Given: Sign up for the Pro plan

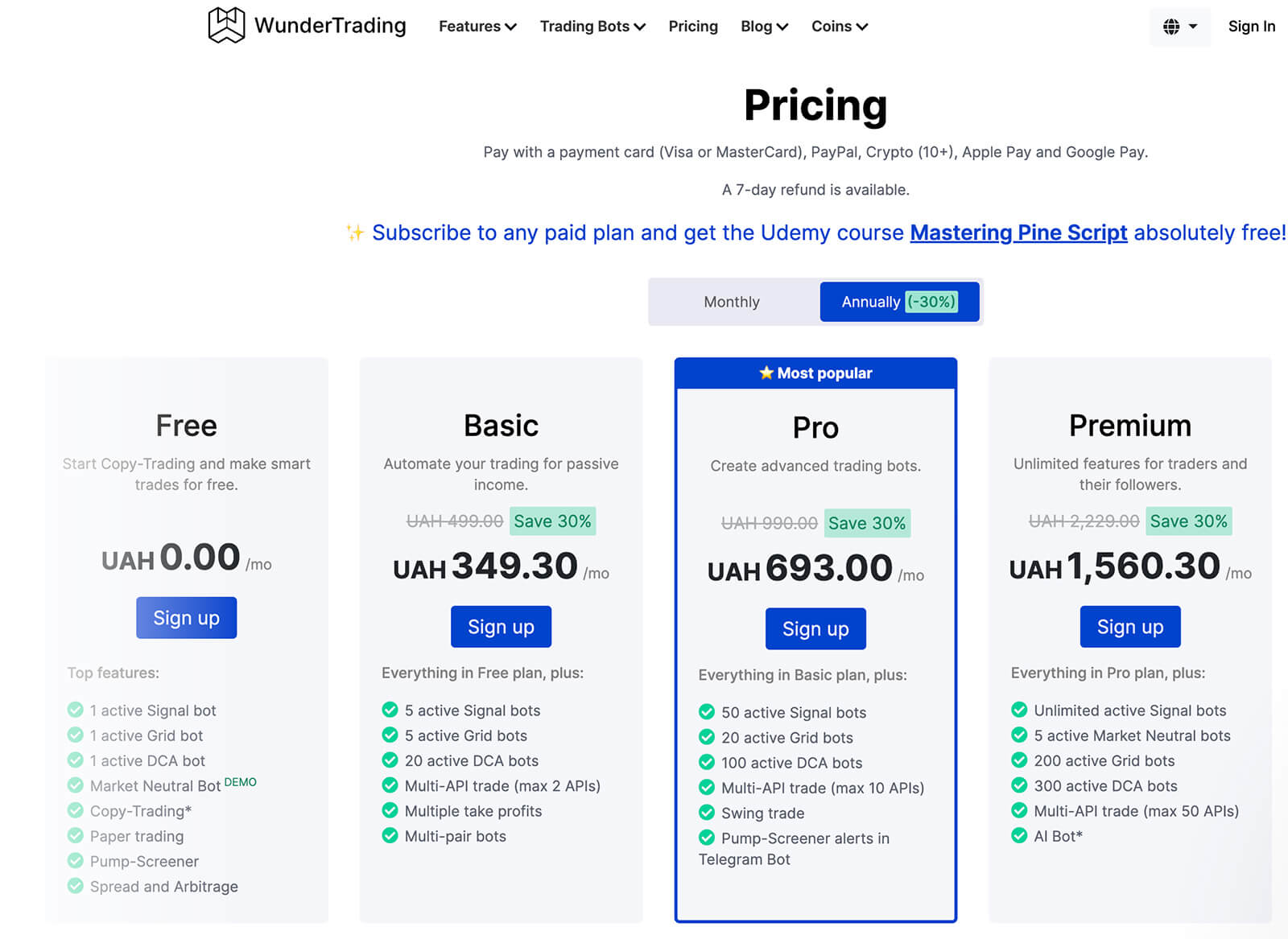Looking at the screenshot, I should (815, 628).
